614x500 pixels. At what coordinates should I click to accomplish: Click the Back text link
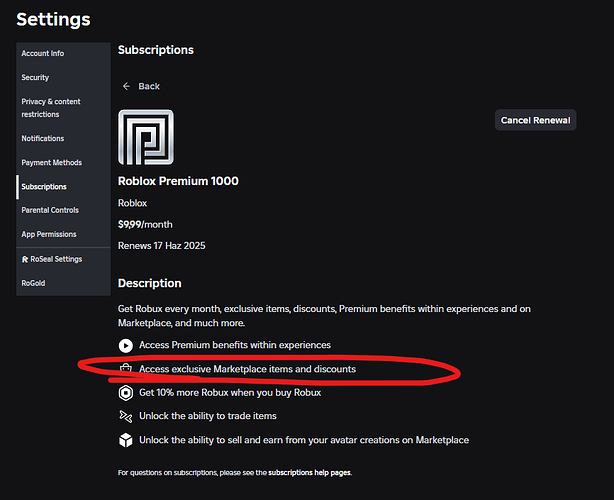[149, 87]
